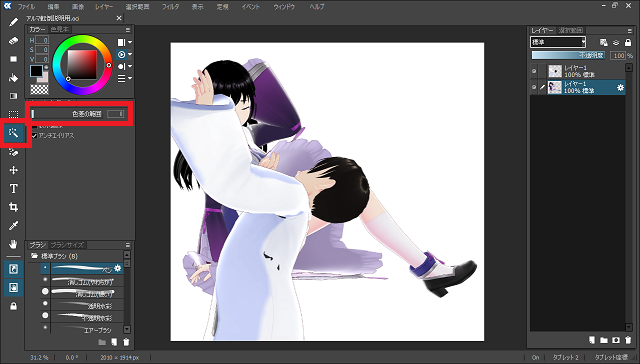Screen dimensions: 640x364
Task: Select the dotted rectangle Selection tool
Action: (x=13, y=115)
